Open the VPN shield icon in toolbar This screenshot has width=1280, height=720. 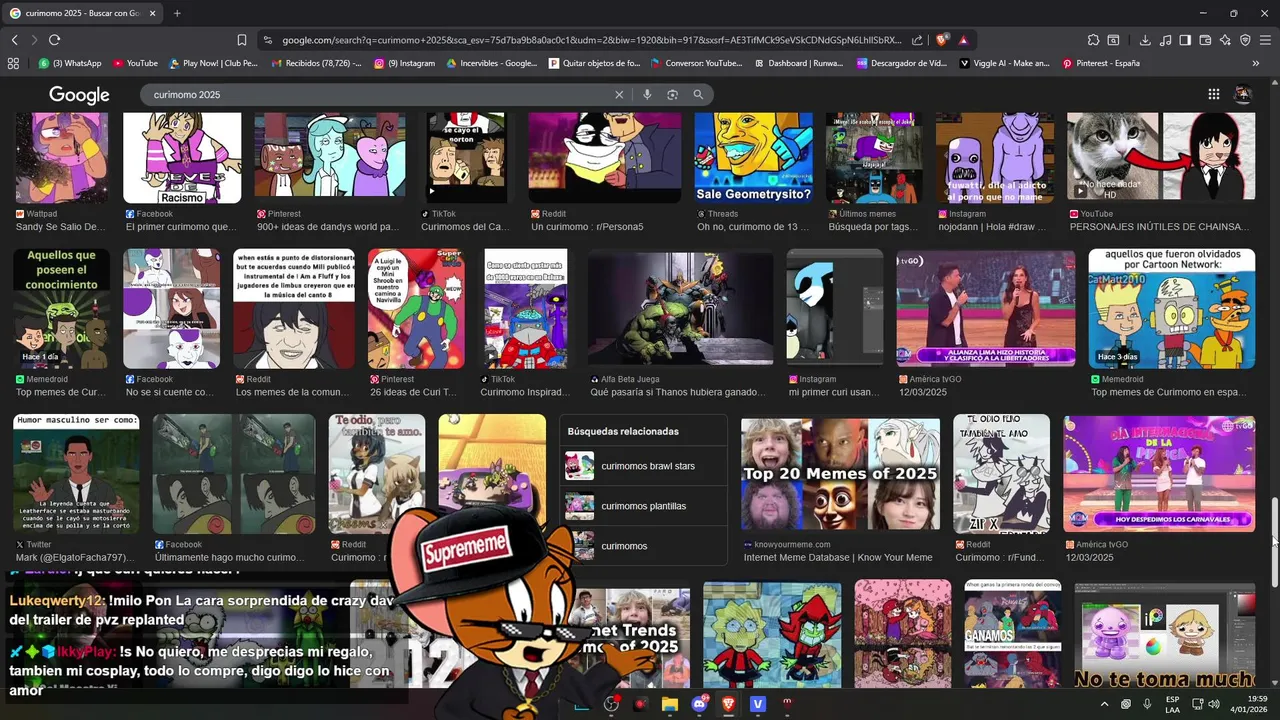tap(1245, 40)
